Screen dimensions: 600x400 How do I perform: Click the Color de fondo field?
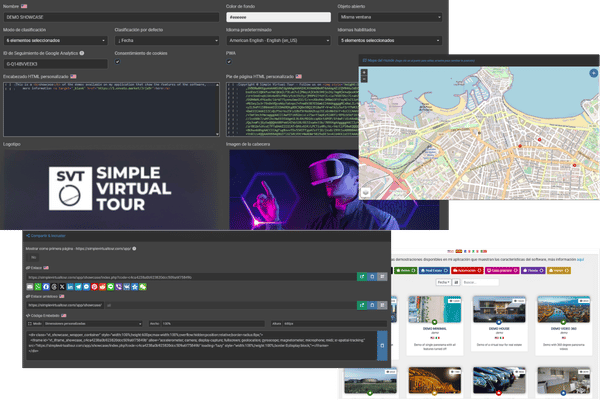[x=279, y=17]
